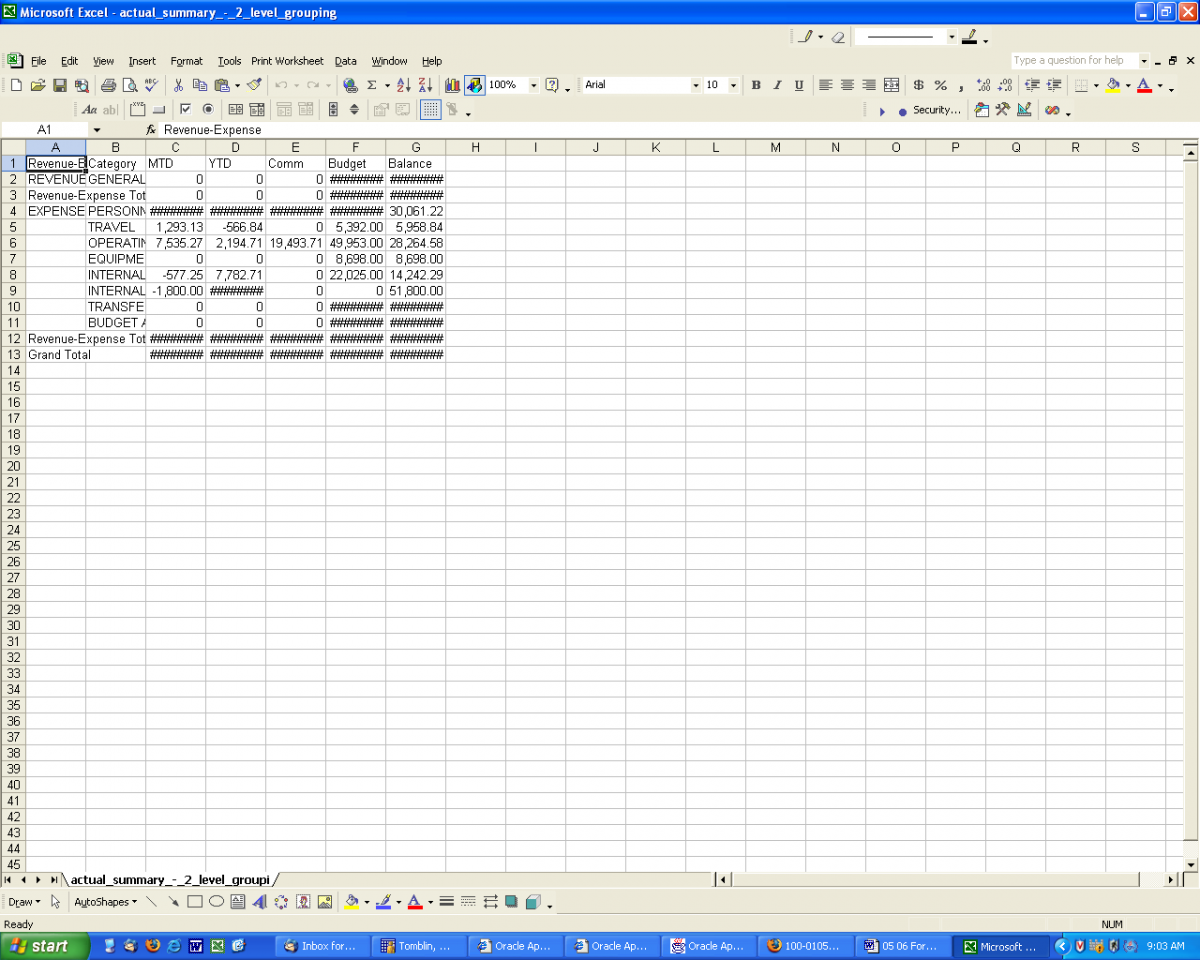Image resolution: width=1200 pixels, height=960 pixels.
Task: Cut the selection with the scissors icon
Action: click(x=178, y=85)
